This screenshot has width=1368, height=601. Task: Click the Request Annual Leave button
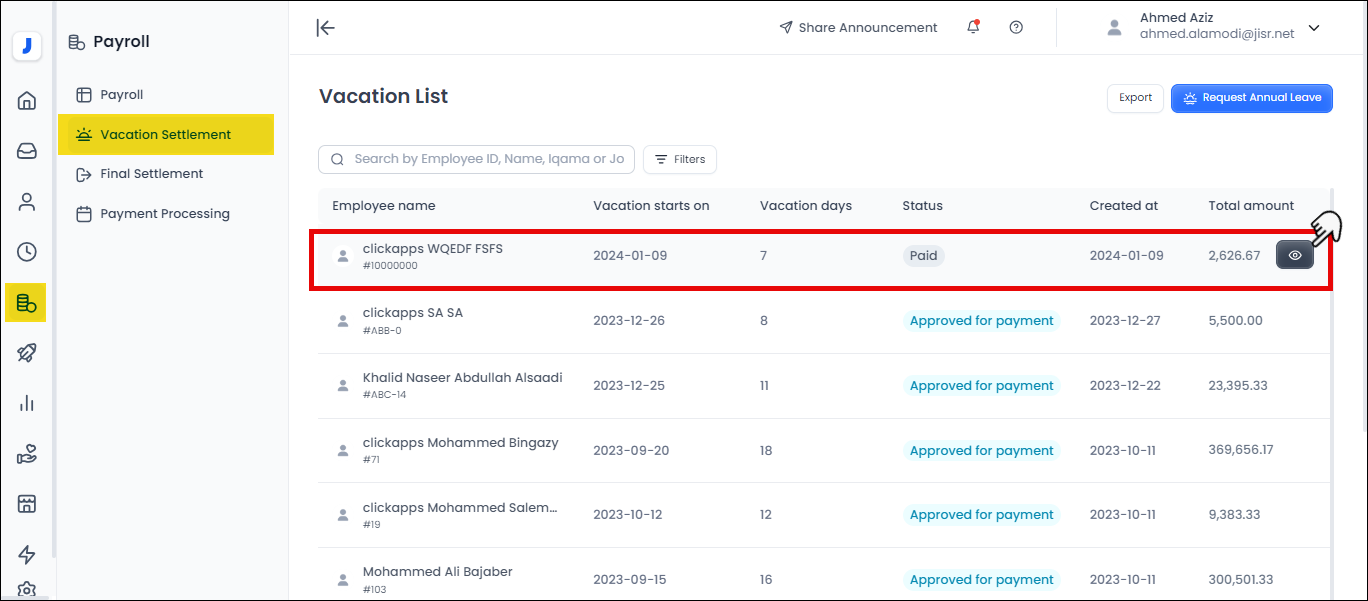pos(1251,98)
